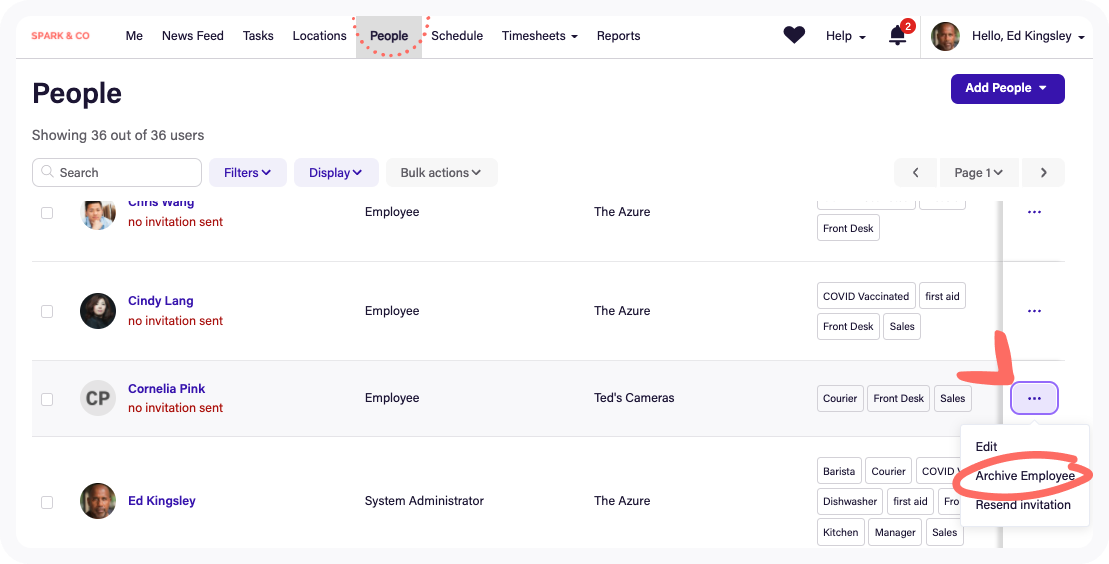
Task: Go to previous page arrow
Action: 915,173
